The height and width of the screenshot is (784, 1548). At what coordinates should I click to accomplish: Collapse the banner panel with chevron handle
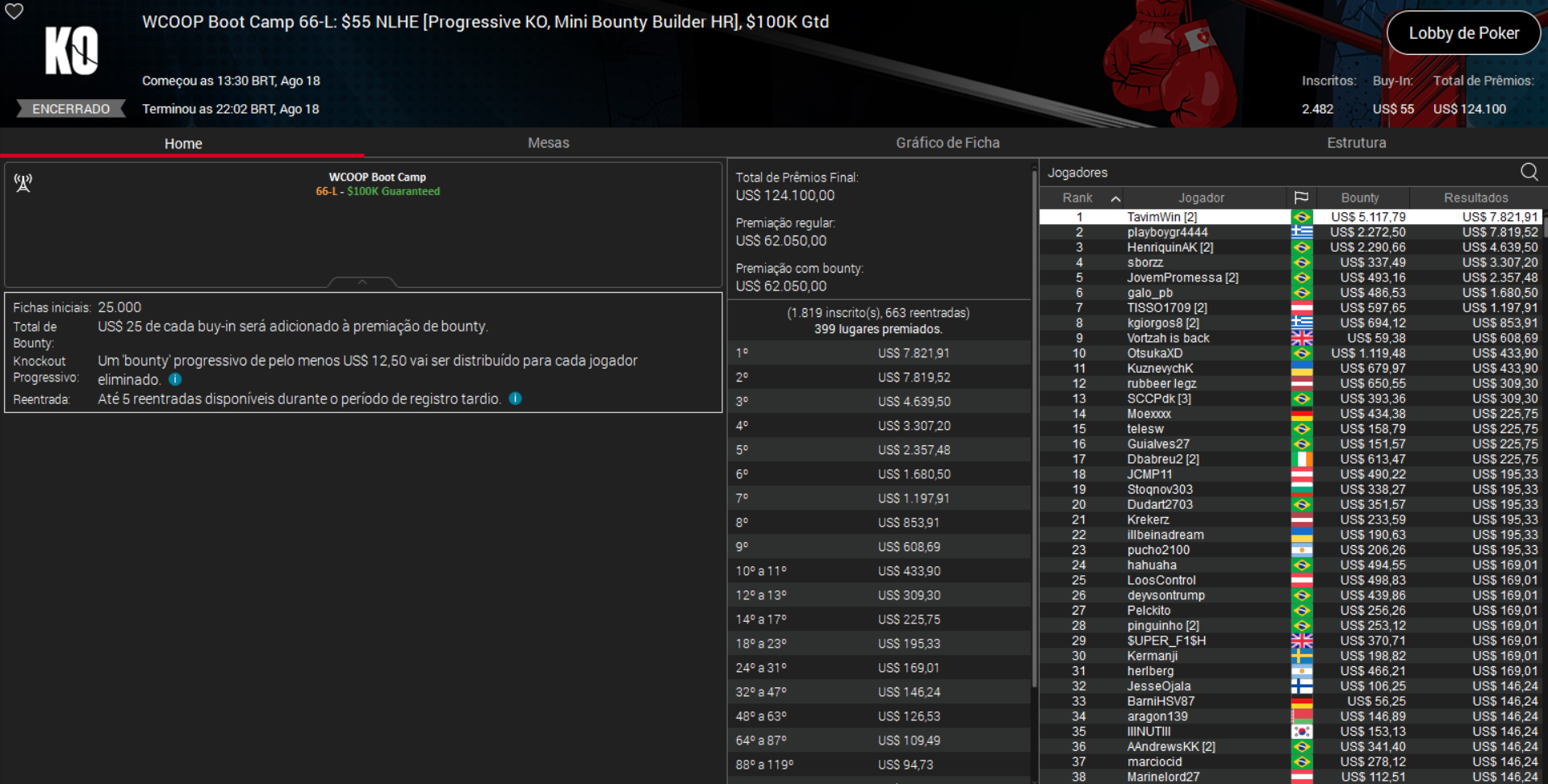click(362, 282)
